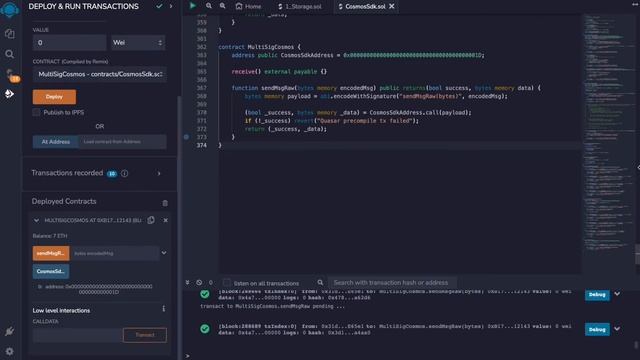Click the editor zoom out icon
The height and width of the screenshot is (360, 640).
tap(209, 6)
